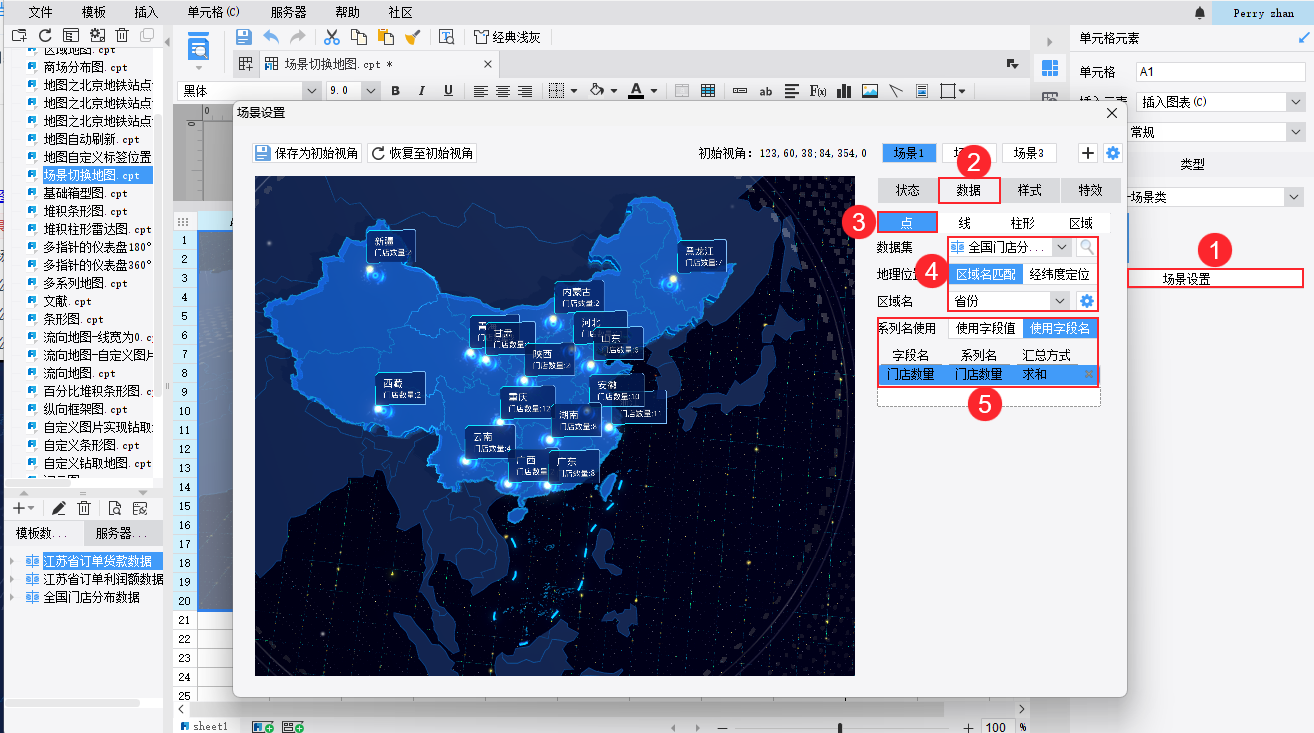Select 场景3 button
1314x733 pixels.
(1029, 153)
